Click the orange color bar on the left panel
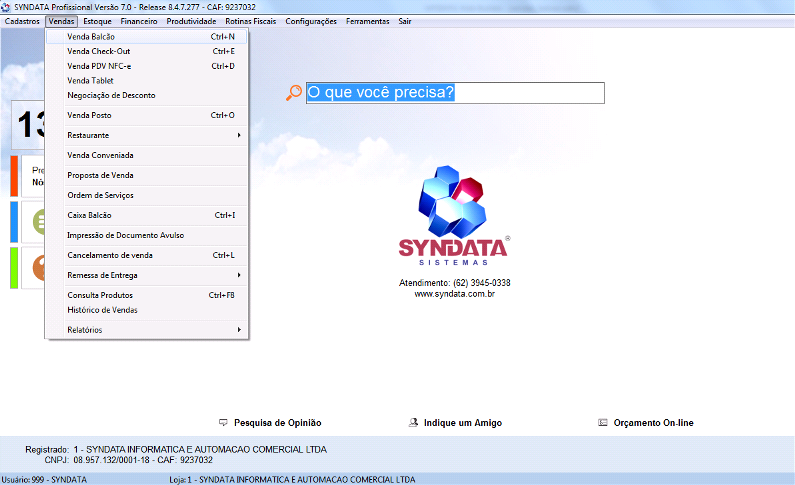795x485 pixels. click(x=14, y=176)
